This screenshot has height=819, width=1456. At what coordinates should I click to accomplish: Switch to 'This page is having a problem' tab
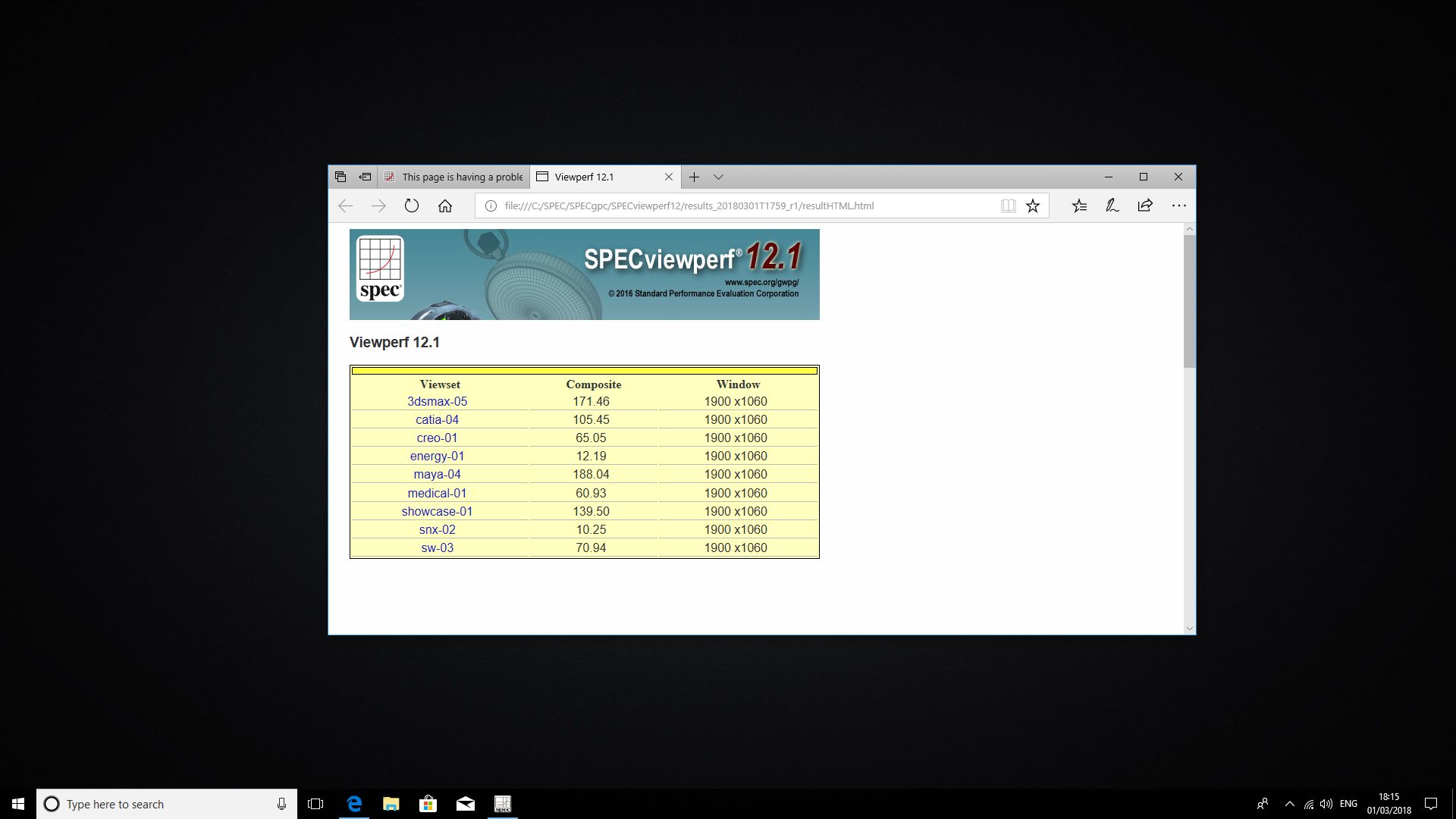(455, 177)
